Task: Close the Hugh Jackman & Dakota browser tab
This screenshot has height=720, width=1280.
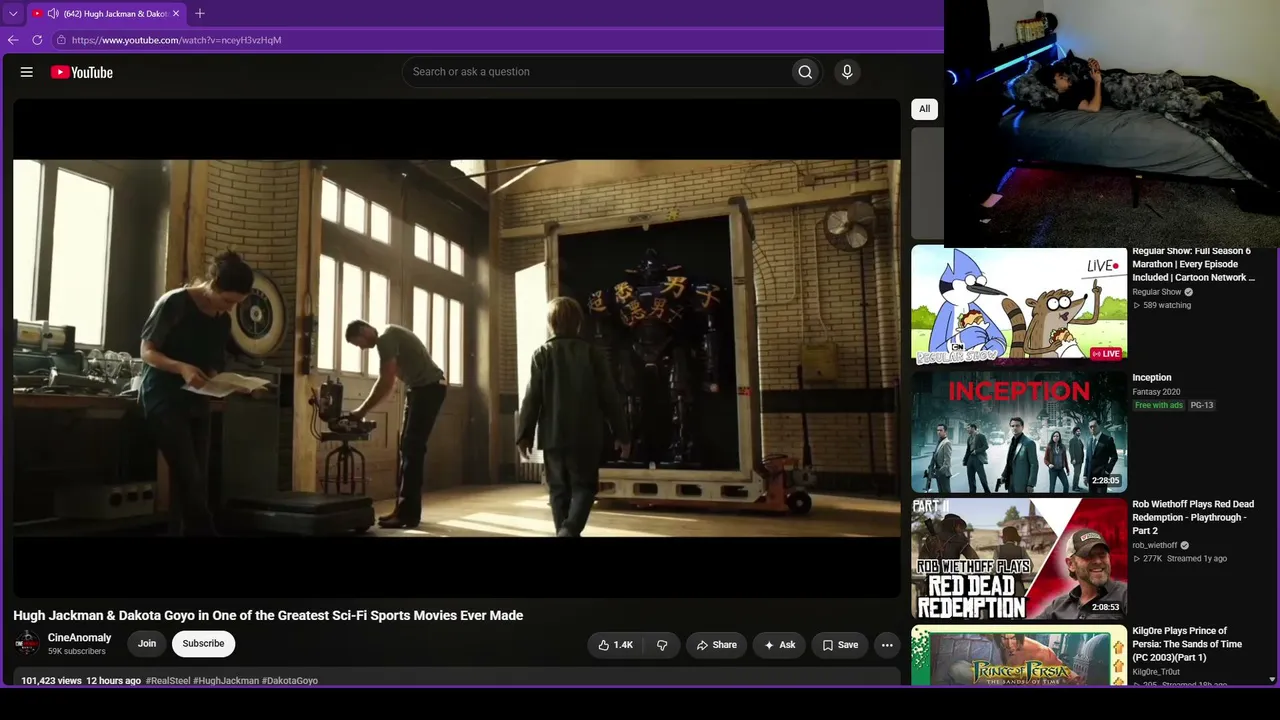Action: coord(176,14)
